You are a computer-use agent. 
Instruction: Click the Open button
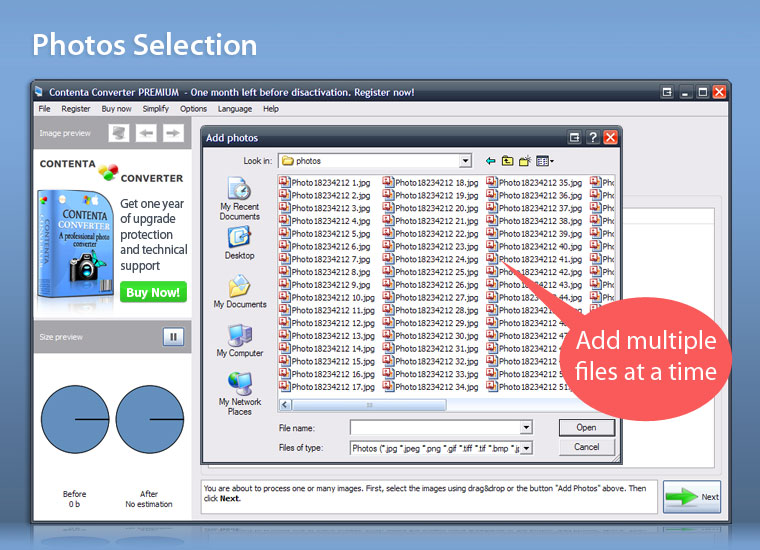tap(586, 427)
